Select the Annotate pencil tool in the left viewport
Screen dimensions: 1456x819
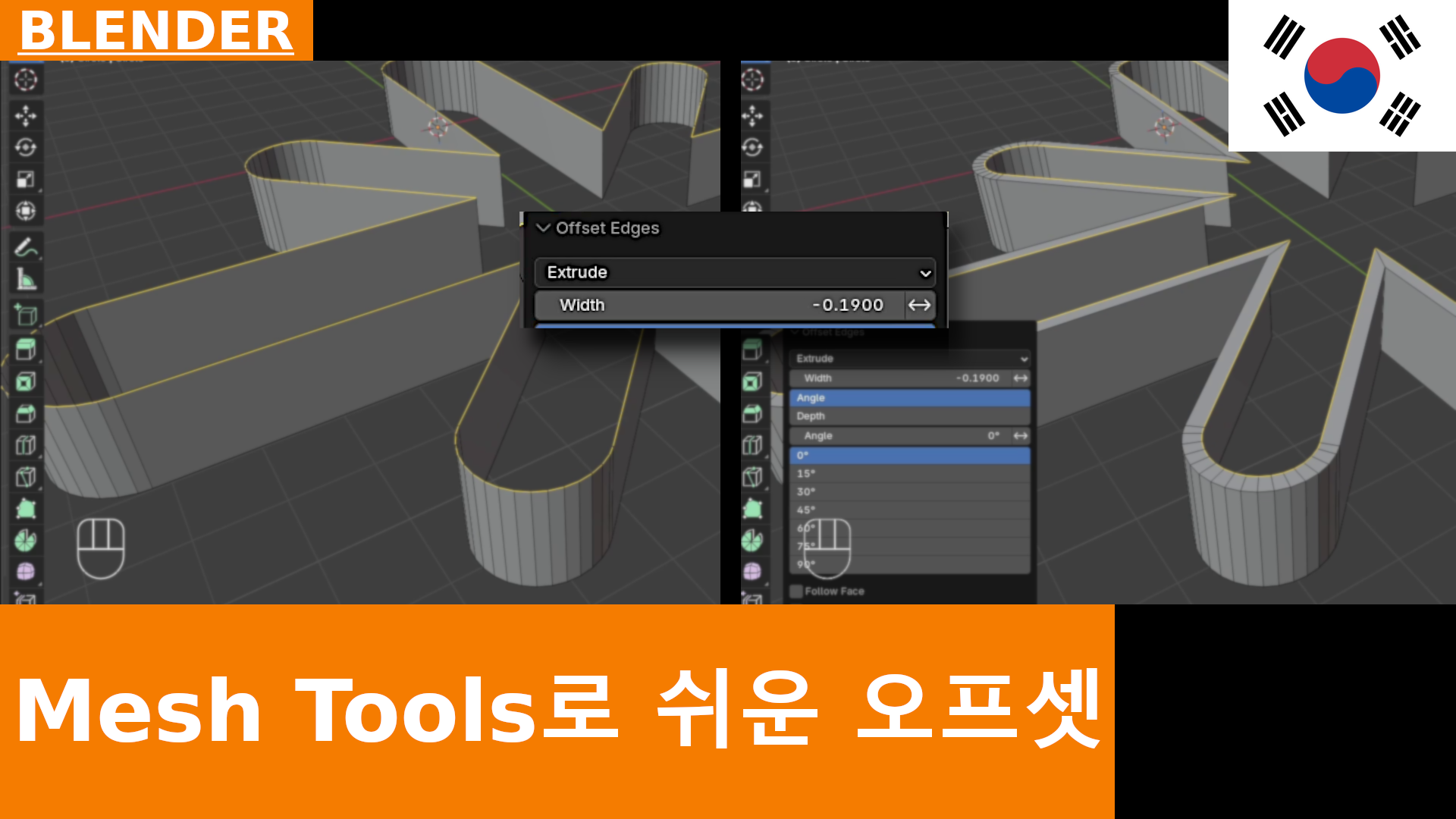[26, 246]
